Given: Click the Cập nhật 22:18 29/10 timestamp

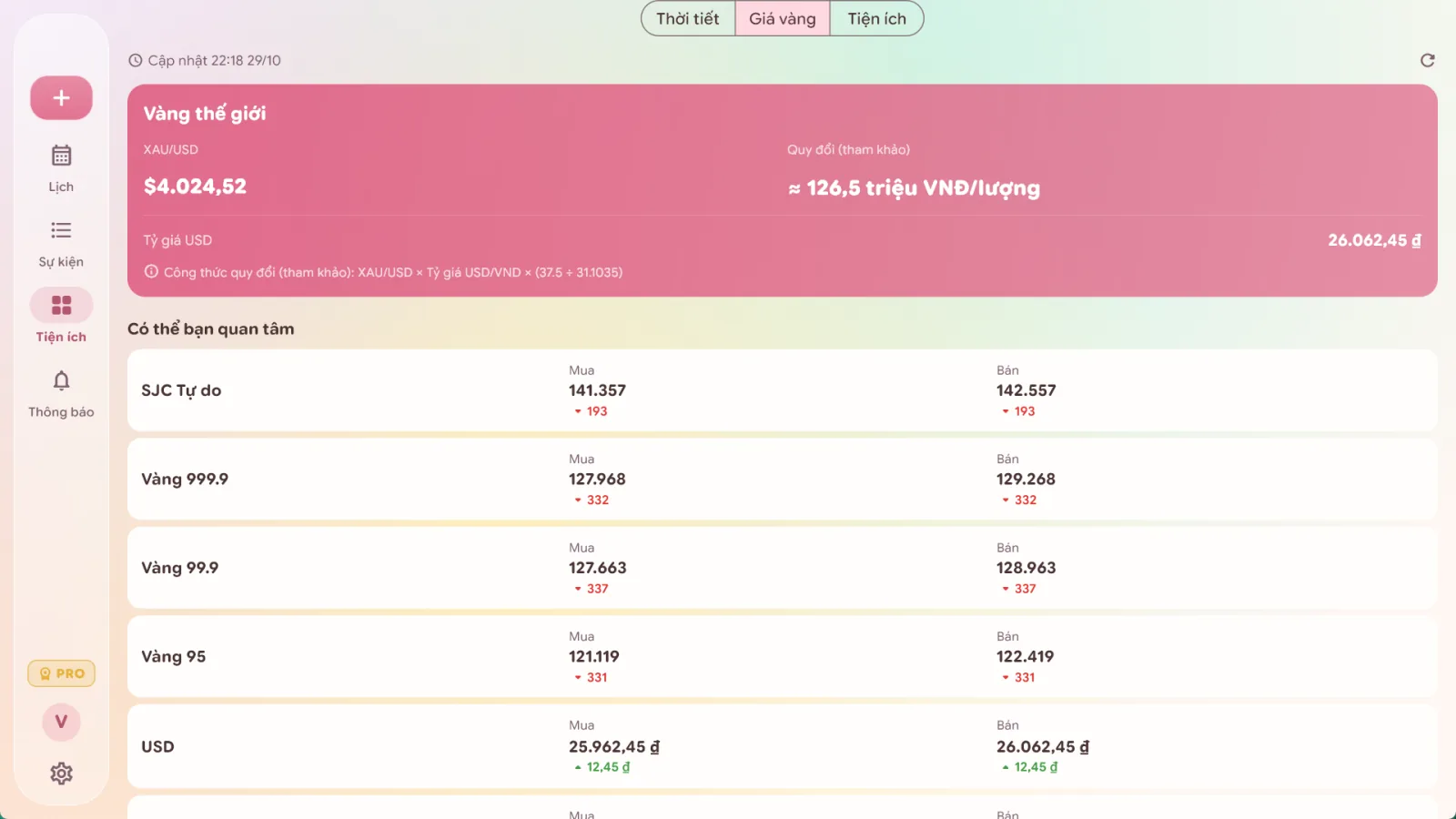Looking at the screenshot, I should click(215, 60).
